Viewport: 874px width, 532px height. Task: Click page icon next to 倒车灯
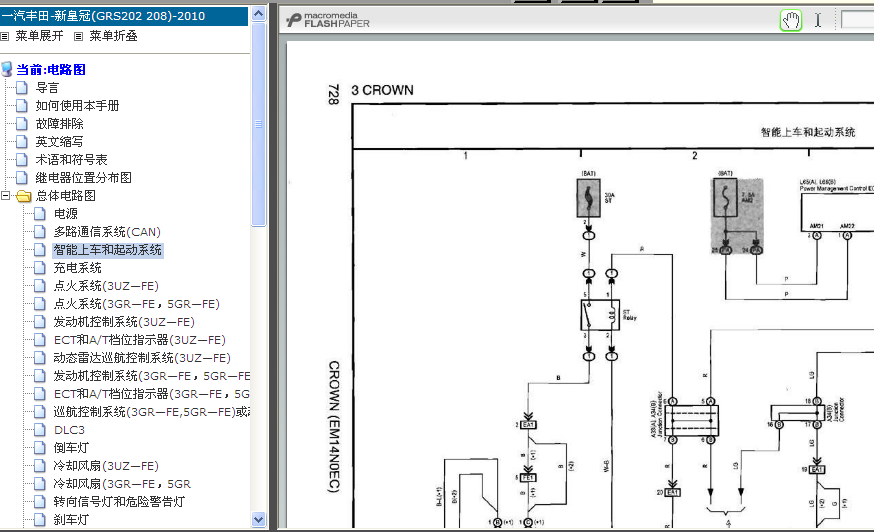tap(40, 448)
